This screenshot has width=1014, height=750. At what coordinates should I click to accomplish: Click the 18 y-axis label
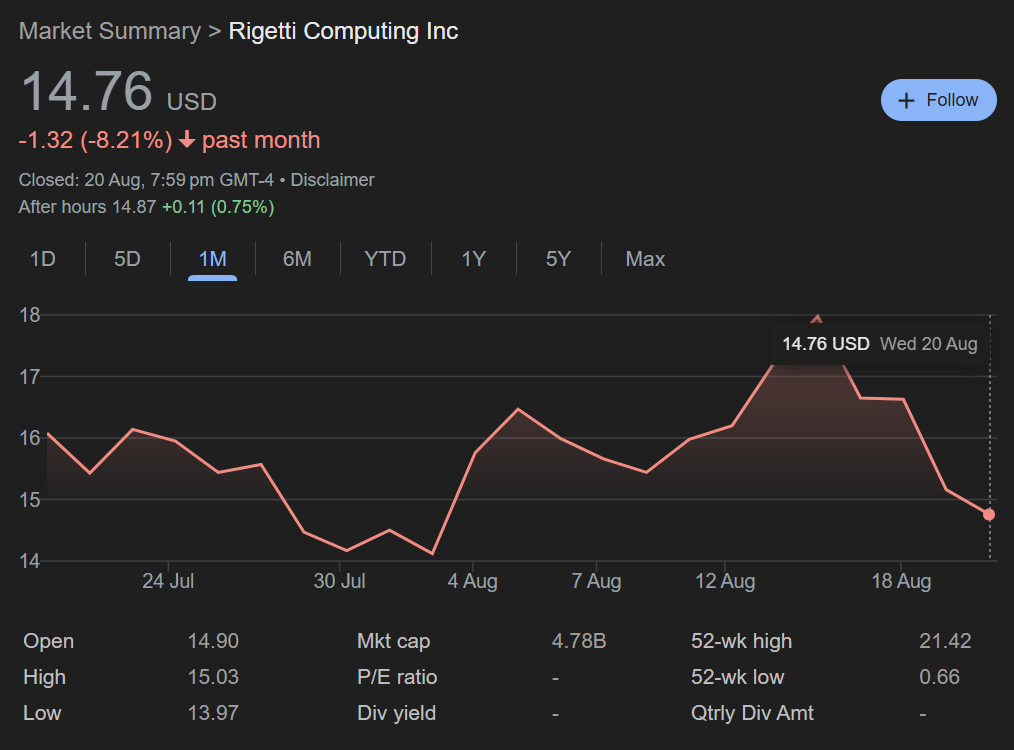[x=30, y=316]
